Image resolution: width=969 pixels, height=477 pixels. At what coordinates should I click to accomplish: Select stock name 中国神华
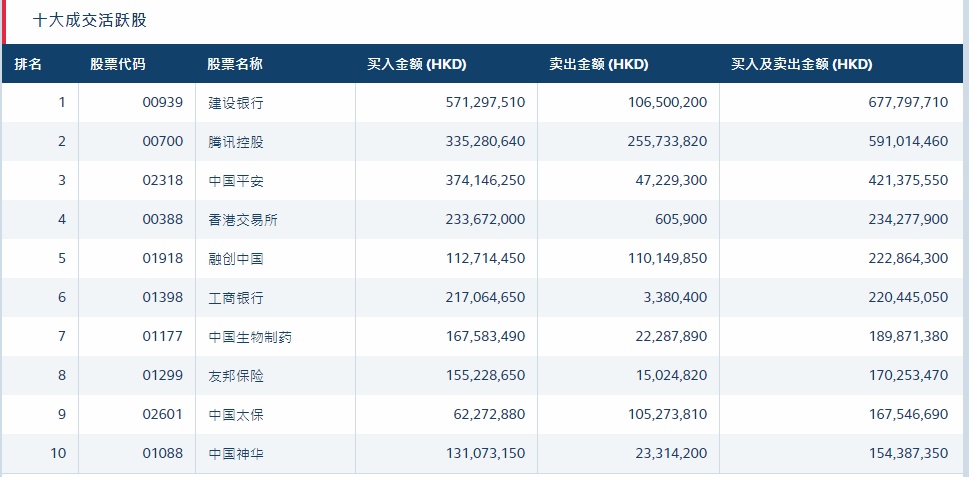236,453
